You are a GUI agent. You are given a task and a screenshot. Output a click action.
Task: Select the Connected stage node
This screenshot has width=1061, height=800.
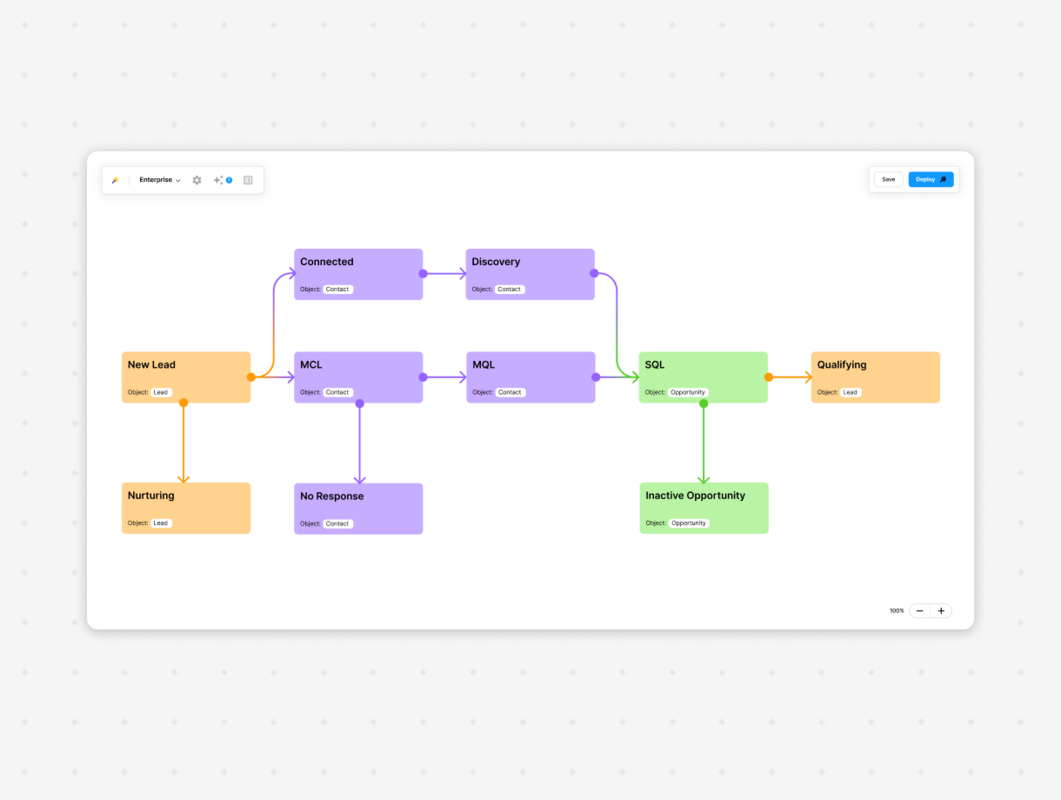click(359, 274)
